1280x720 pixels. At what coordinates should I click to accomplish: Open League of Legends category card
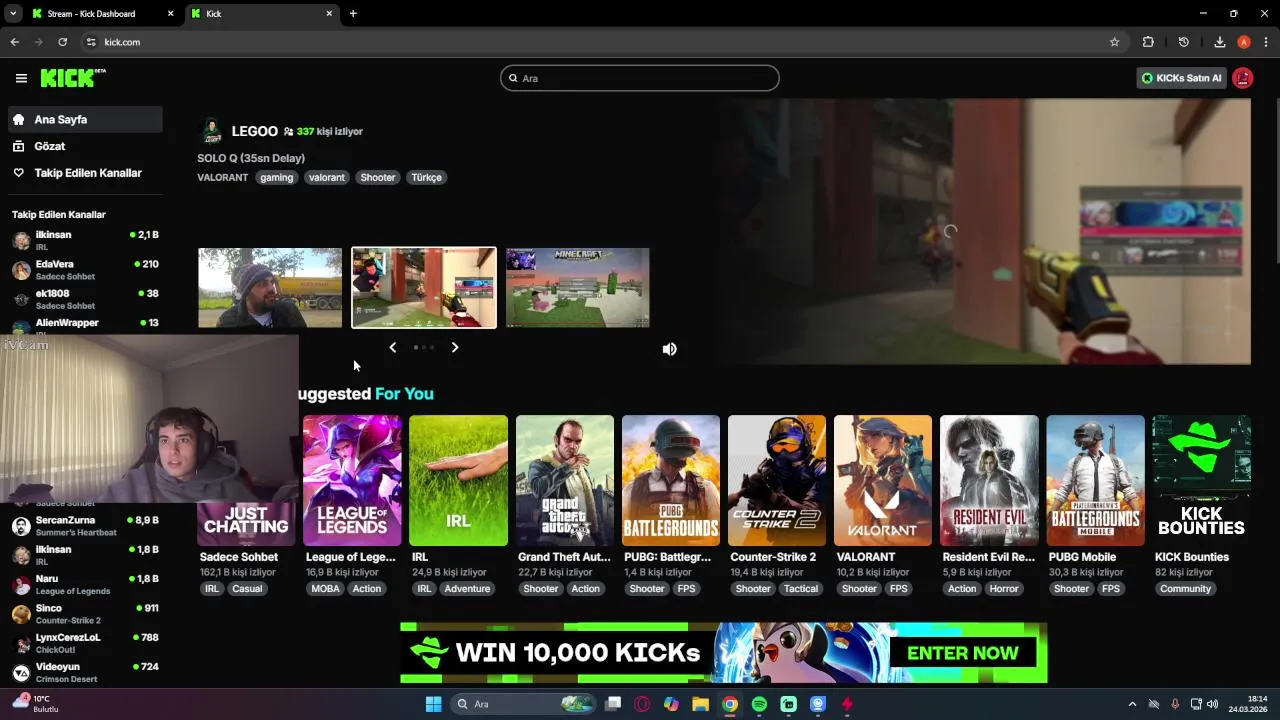coord(352,480)
